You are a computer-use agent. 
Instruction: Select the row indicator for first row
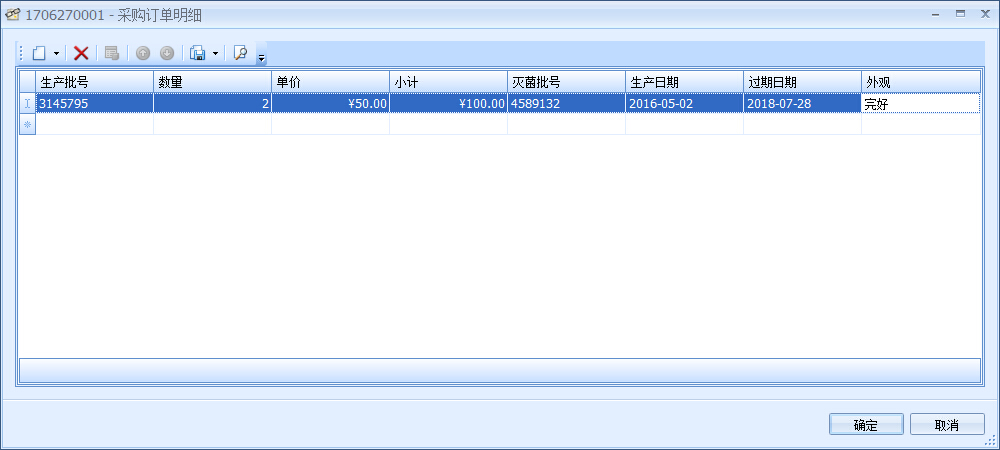27,103
